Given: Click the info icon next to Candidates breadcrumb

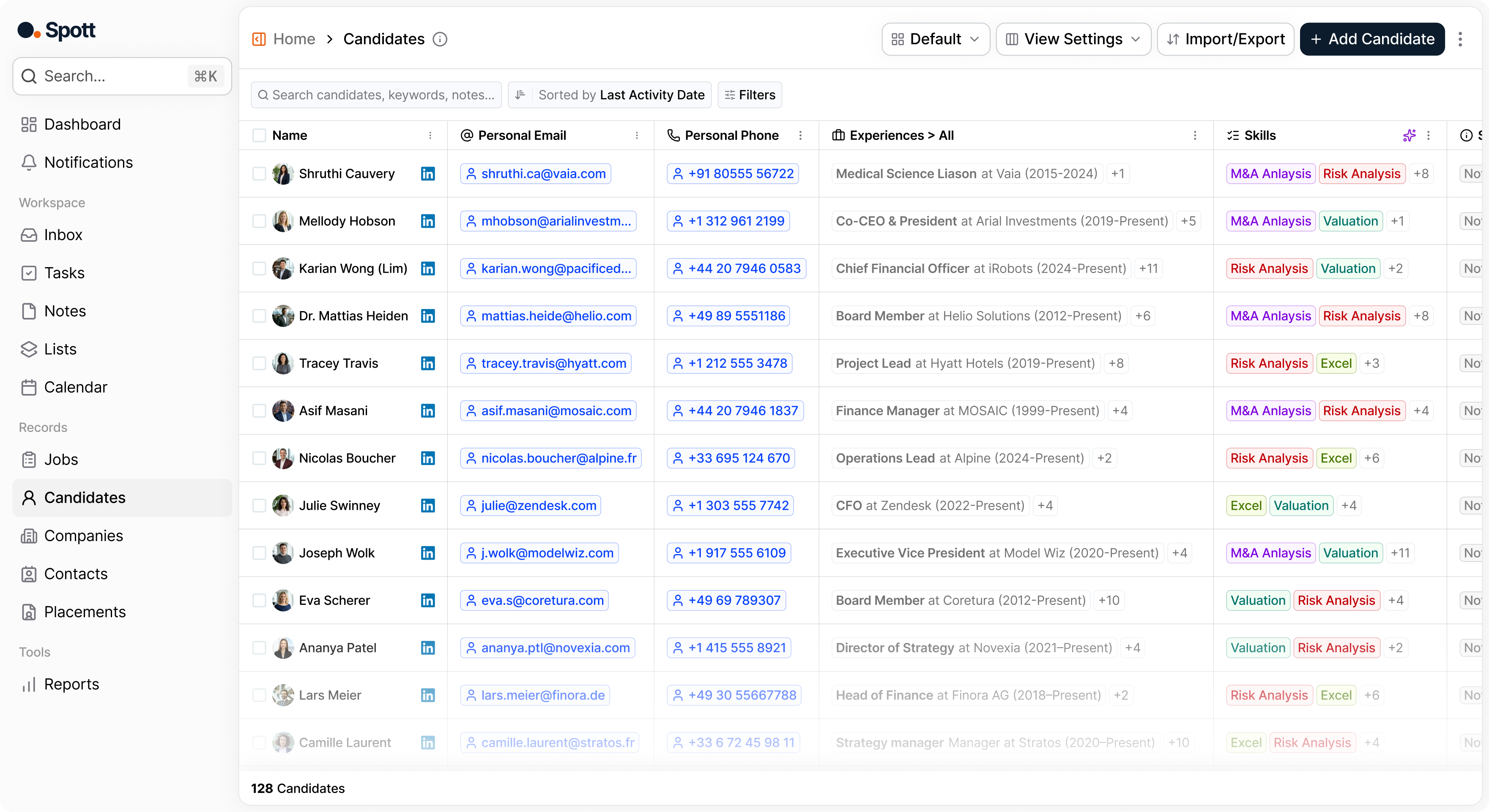Looking at the screenshot, I should (440, 39).
